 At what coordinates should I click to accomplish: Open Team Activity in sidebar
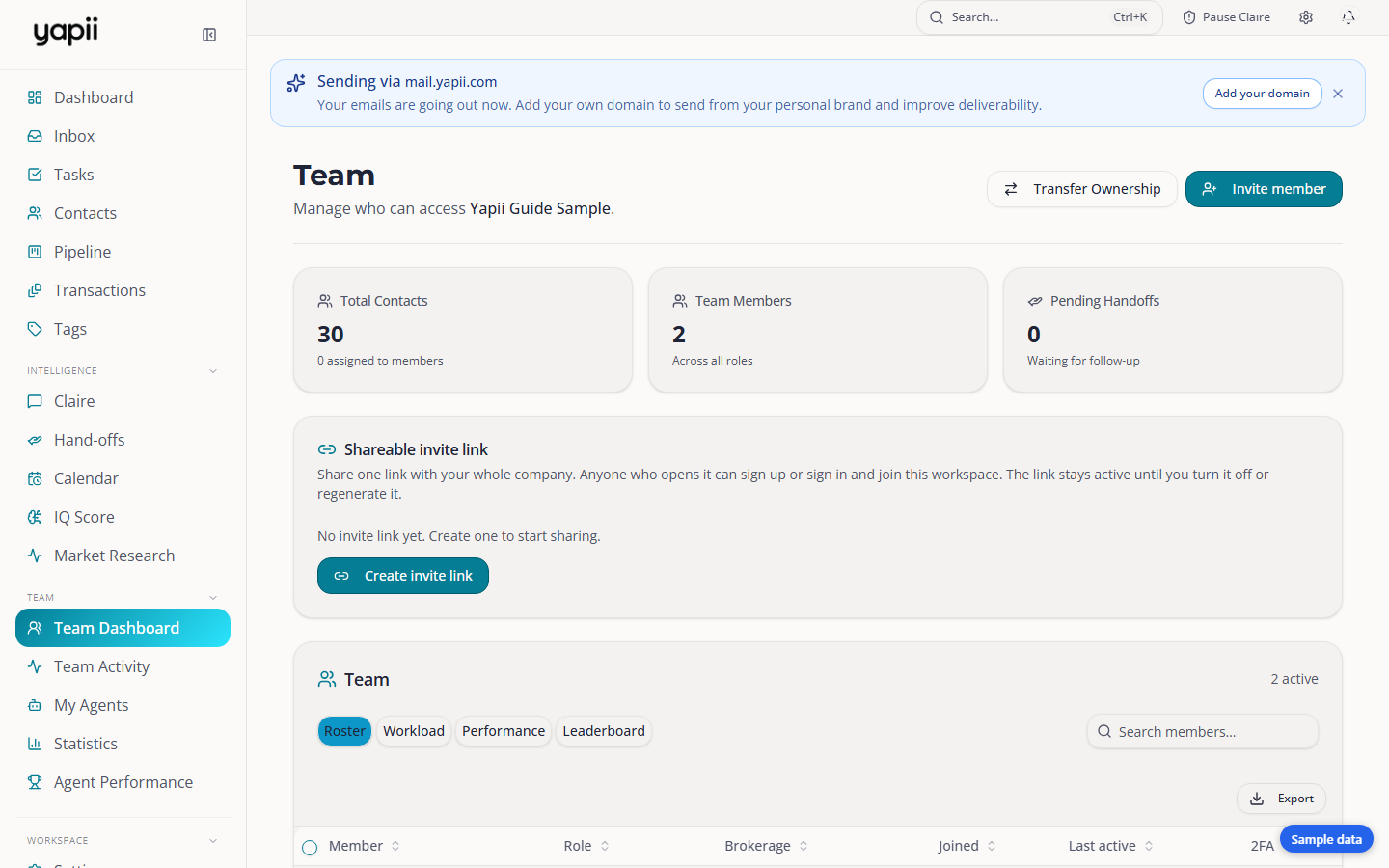(123, 666)
